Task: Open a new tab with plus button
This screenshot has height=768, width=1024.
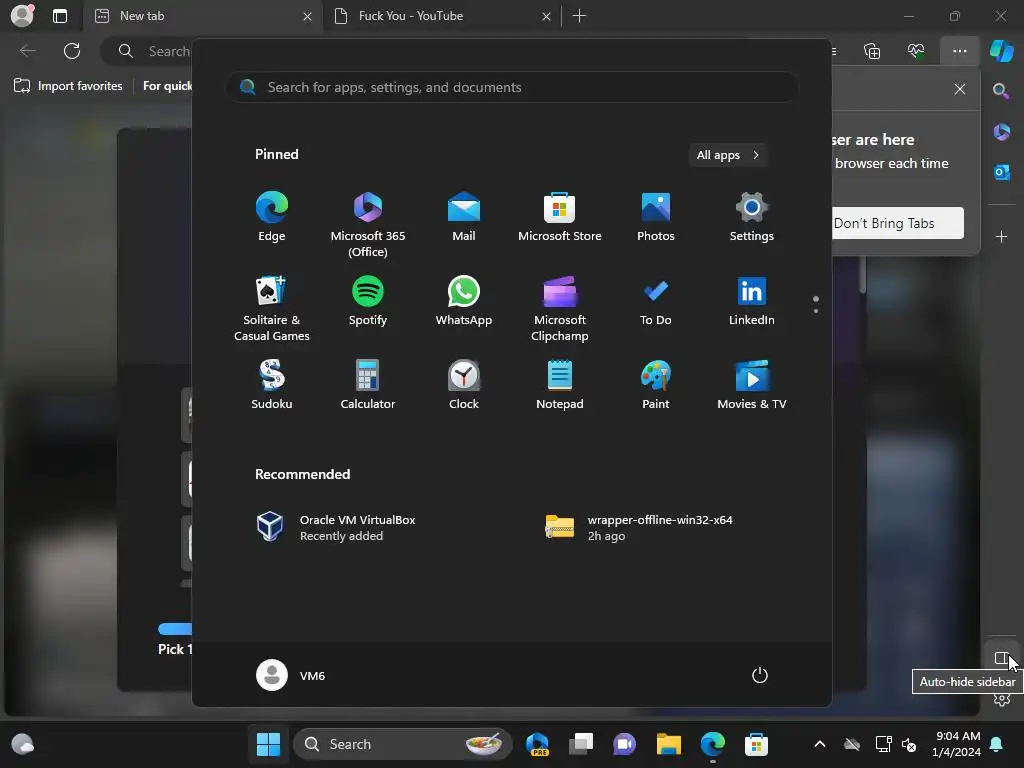Action: tap(579, 16)
